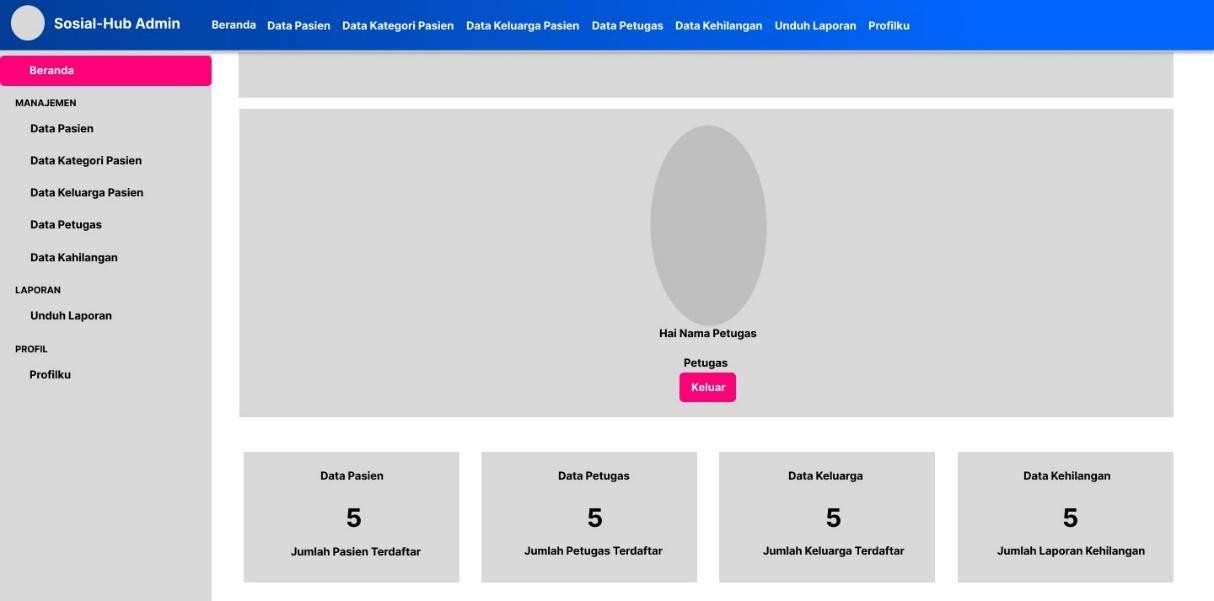Open Data Keluarga Pasien in the sidebar

(x=87, y=193)
